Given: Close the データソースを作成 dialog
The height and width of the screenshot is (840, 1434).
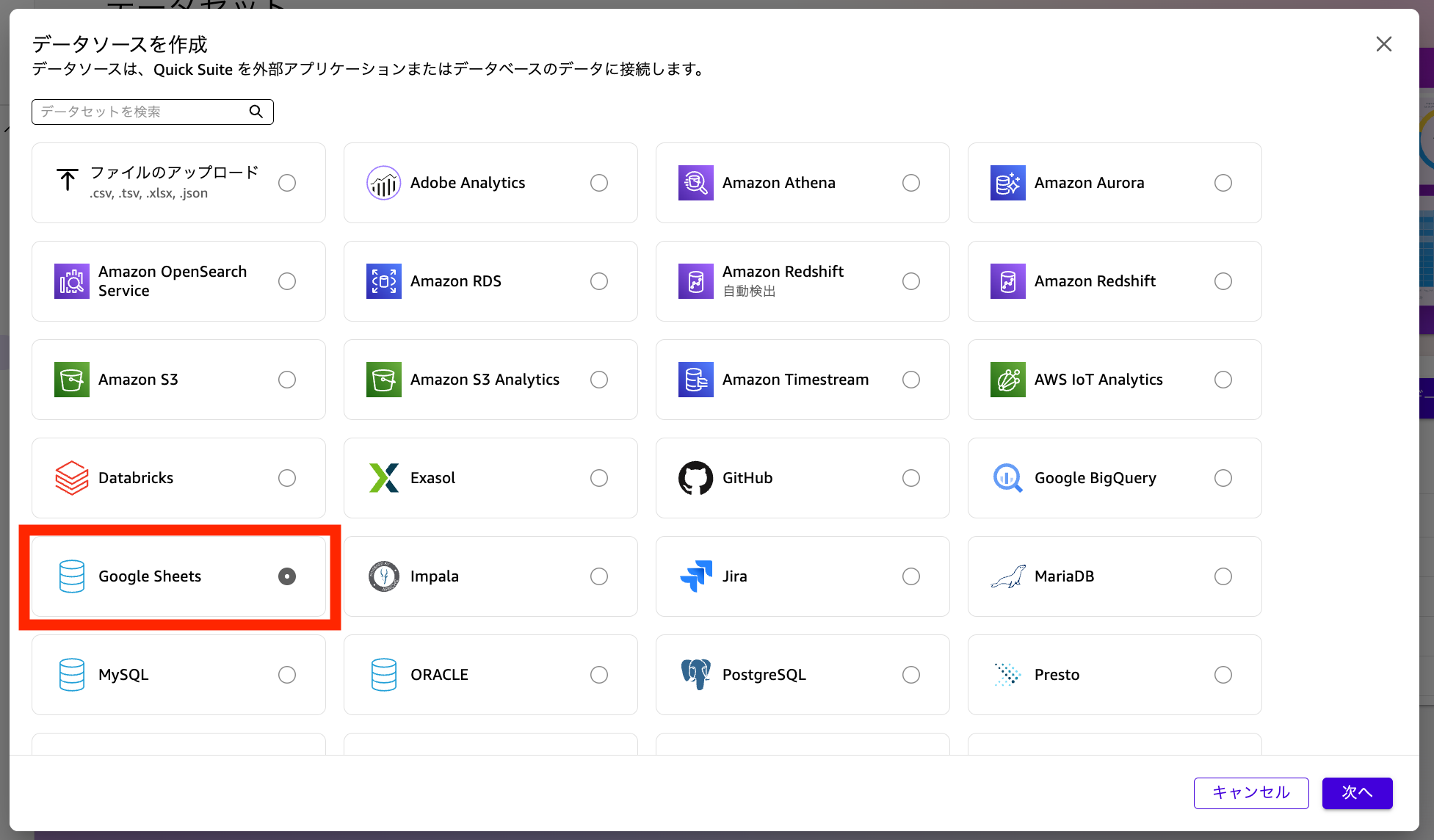Looking at the screenshot, I should [x=1384, y=44].
